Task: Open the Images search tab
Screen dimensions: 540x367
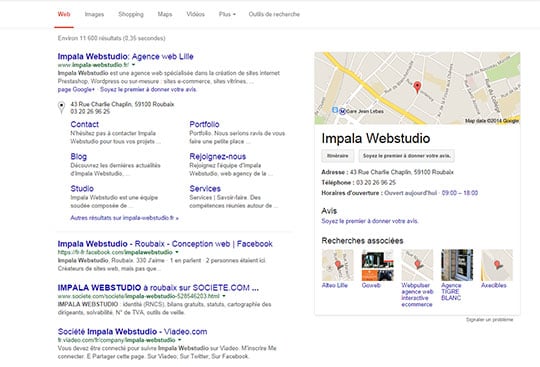Action: 94,14
